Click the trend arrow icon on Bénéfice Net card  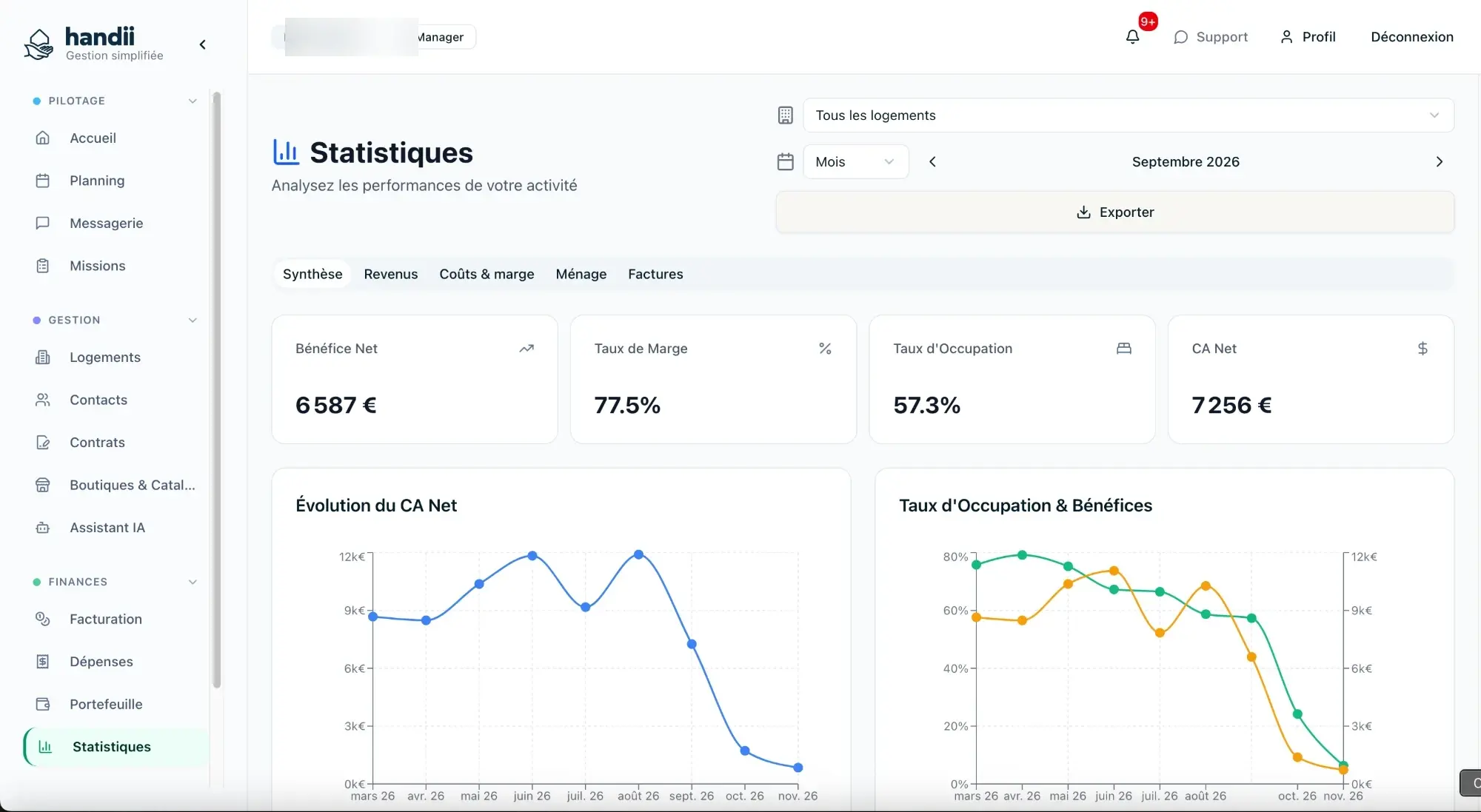click(526, 349)
